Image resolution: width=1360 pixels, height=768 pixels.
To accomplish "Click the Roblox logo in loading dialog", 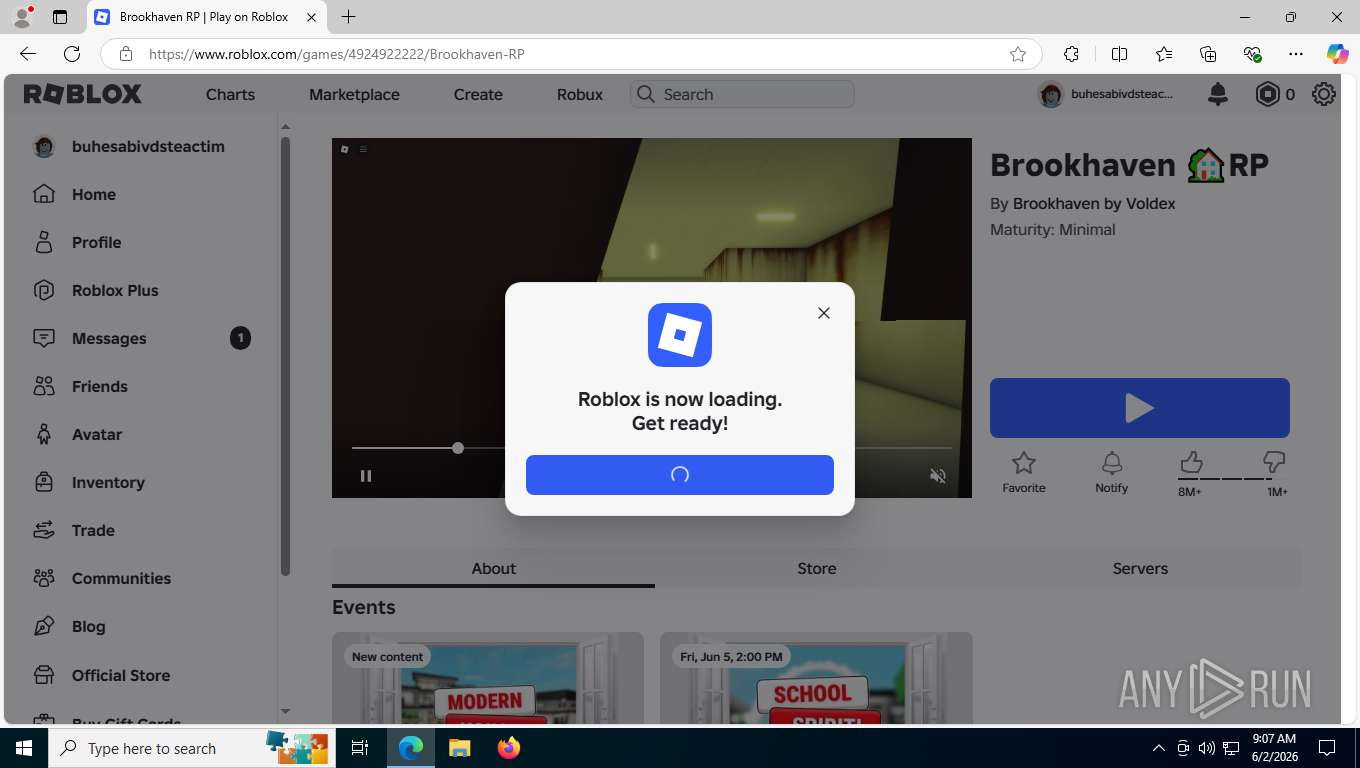I will coord(680,335).
